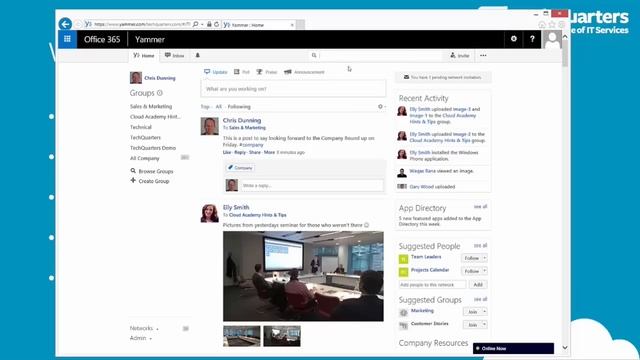
Task: Click Team Leaders green icon
Action: (x=403, y=258)
